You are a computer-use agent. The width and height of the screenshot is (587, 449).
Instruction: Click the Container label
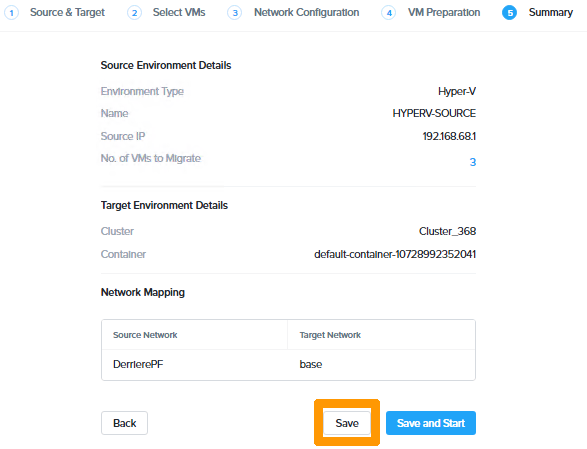pyautogui.click(x=123, y=255)
